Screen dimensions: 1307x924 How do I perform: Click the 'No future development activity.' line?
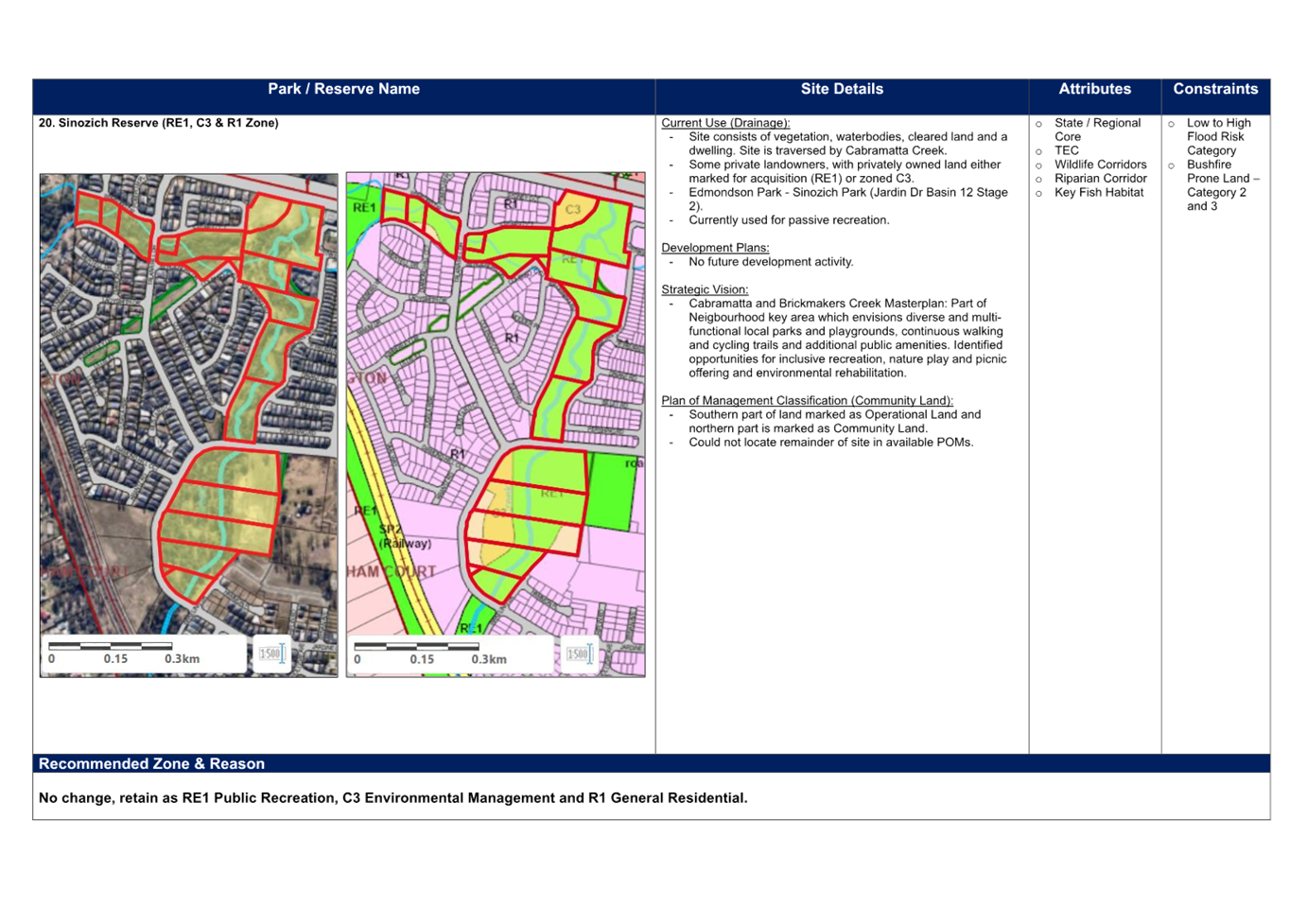771,262
